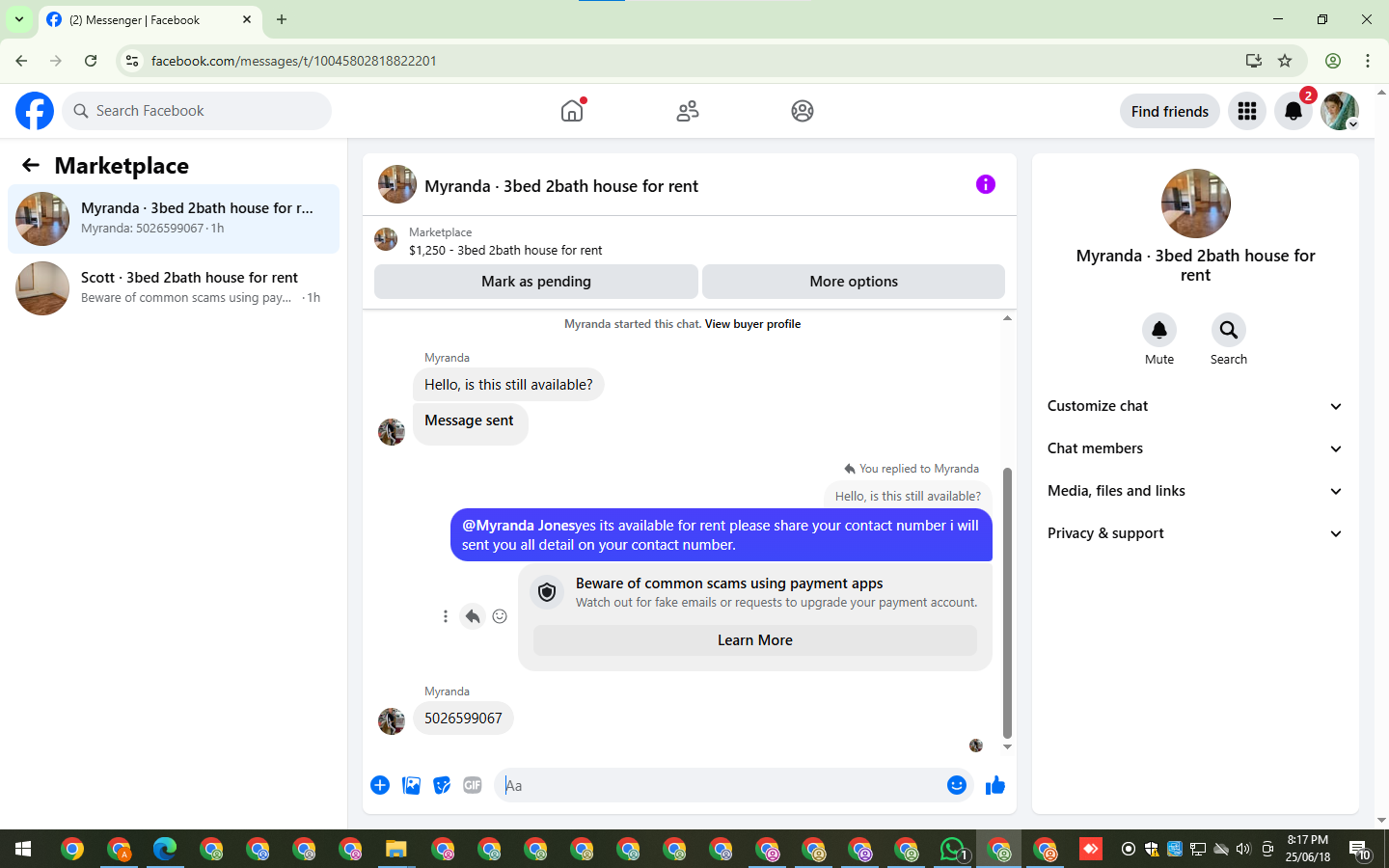This screenshot has width=1389, height=868.
Task: Open the Friends icon in top navigation
Action: pyautogui.click(x=688, y=111)
